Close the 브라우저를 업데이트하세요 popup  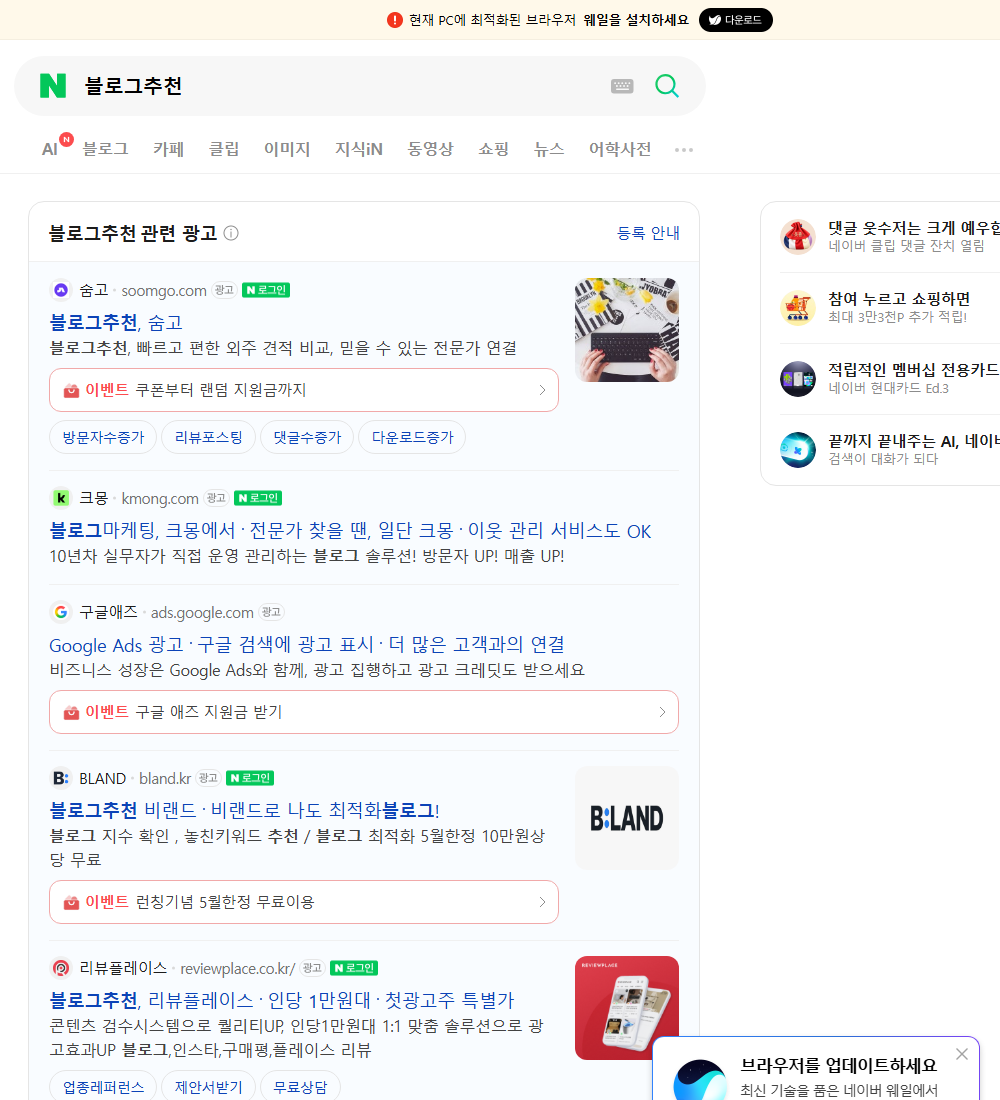click(x=962, y=1054)
